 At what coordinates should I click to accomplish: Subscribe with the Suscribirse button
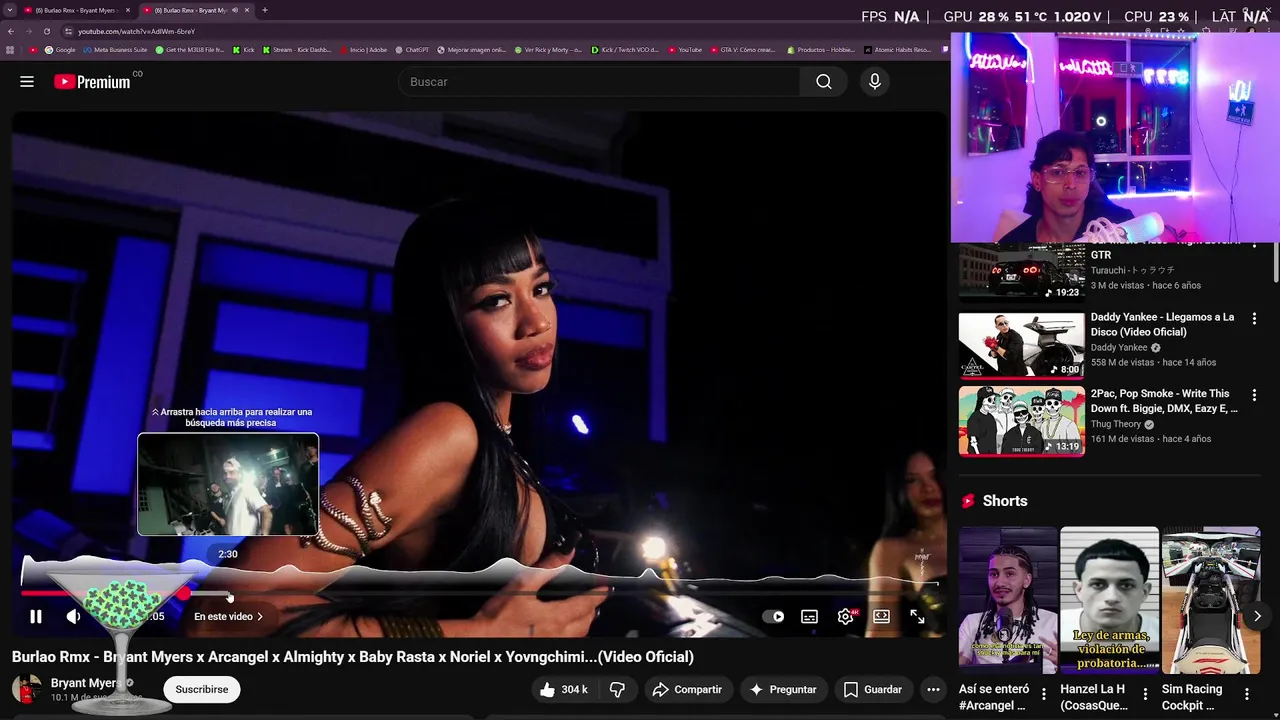202,690
